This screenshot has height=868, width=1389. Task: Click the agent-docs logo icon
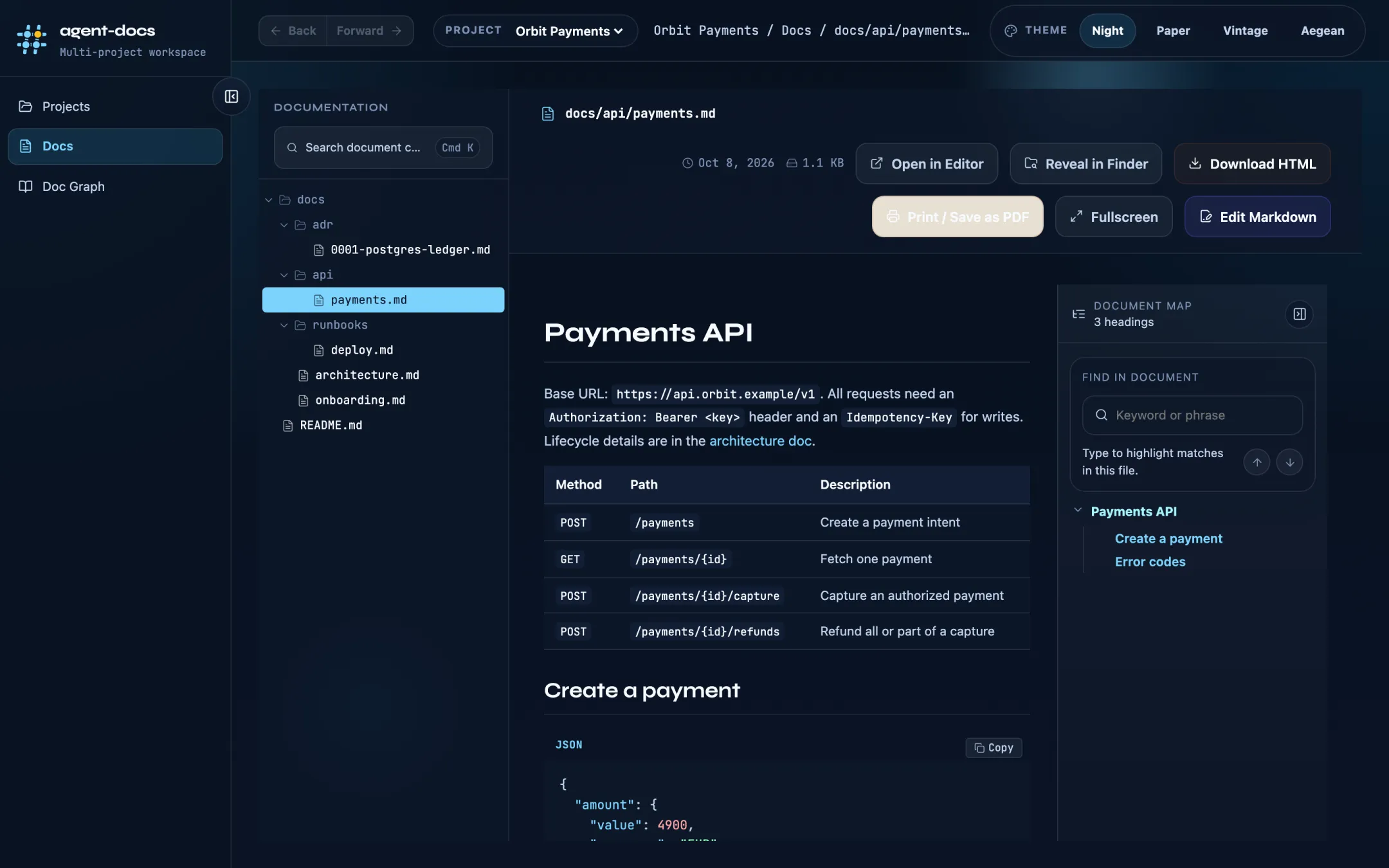click(x=32, y=39)
